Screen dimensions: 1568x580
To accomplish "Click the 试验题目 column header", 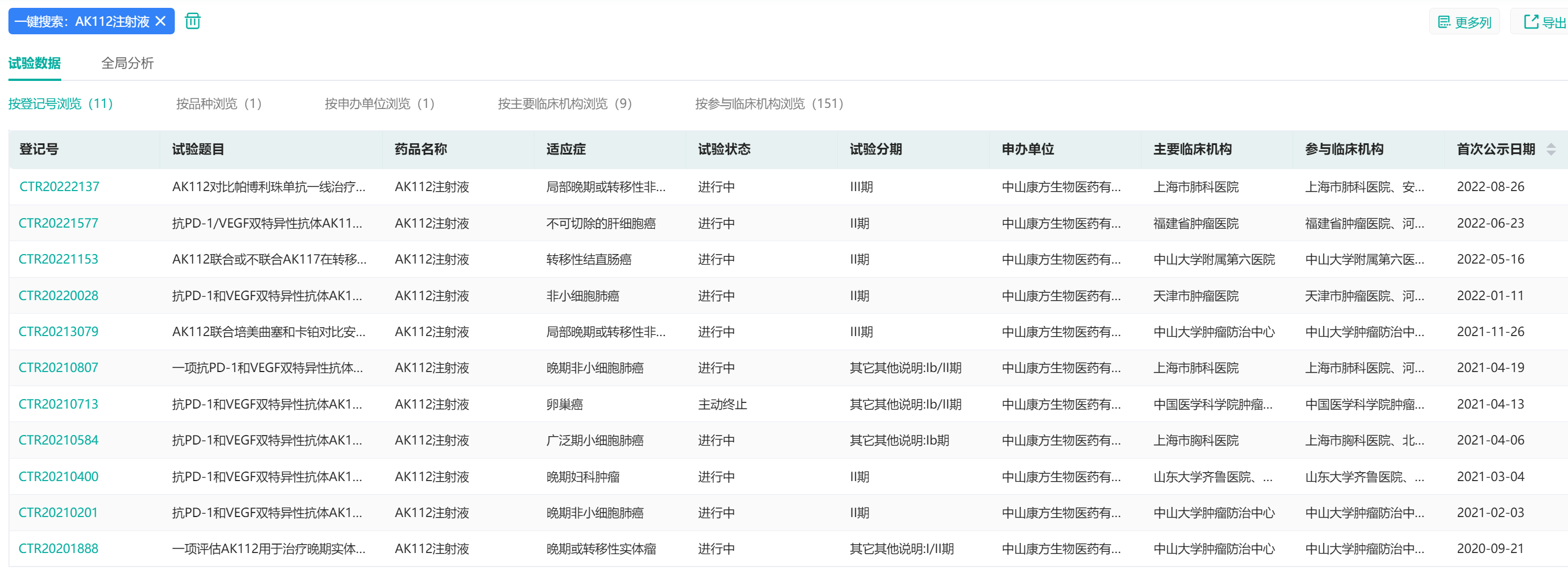I will coord(198,149).
